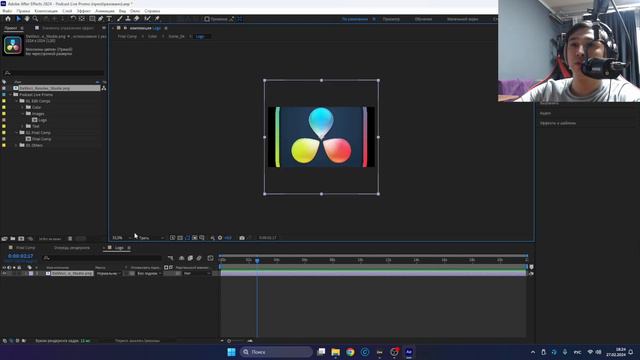Select the Roto Brush tool
Image resolution: width=640 pixels, height=360 pixels.
[x=147, y=19]
